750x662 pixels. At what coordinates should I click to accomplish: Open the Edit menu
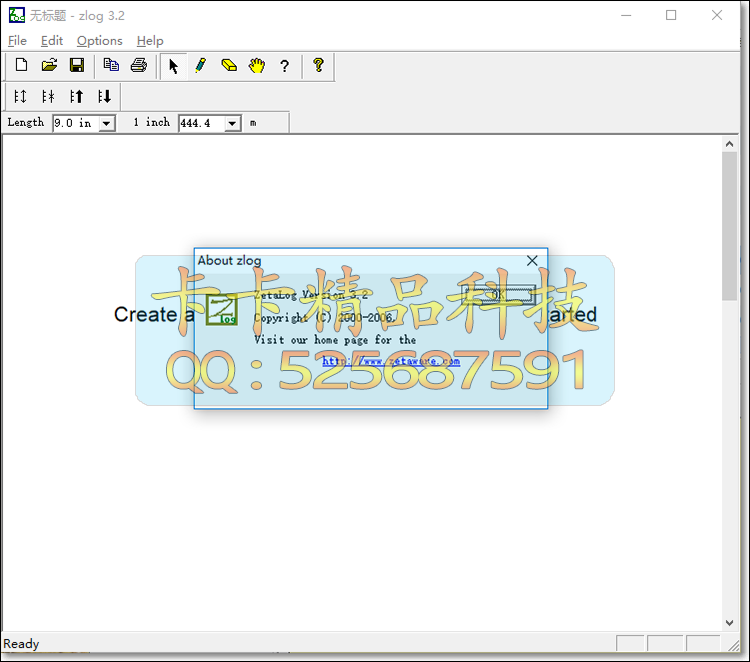pyautogui.click(x=52, y=41)
